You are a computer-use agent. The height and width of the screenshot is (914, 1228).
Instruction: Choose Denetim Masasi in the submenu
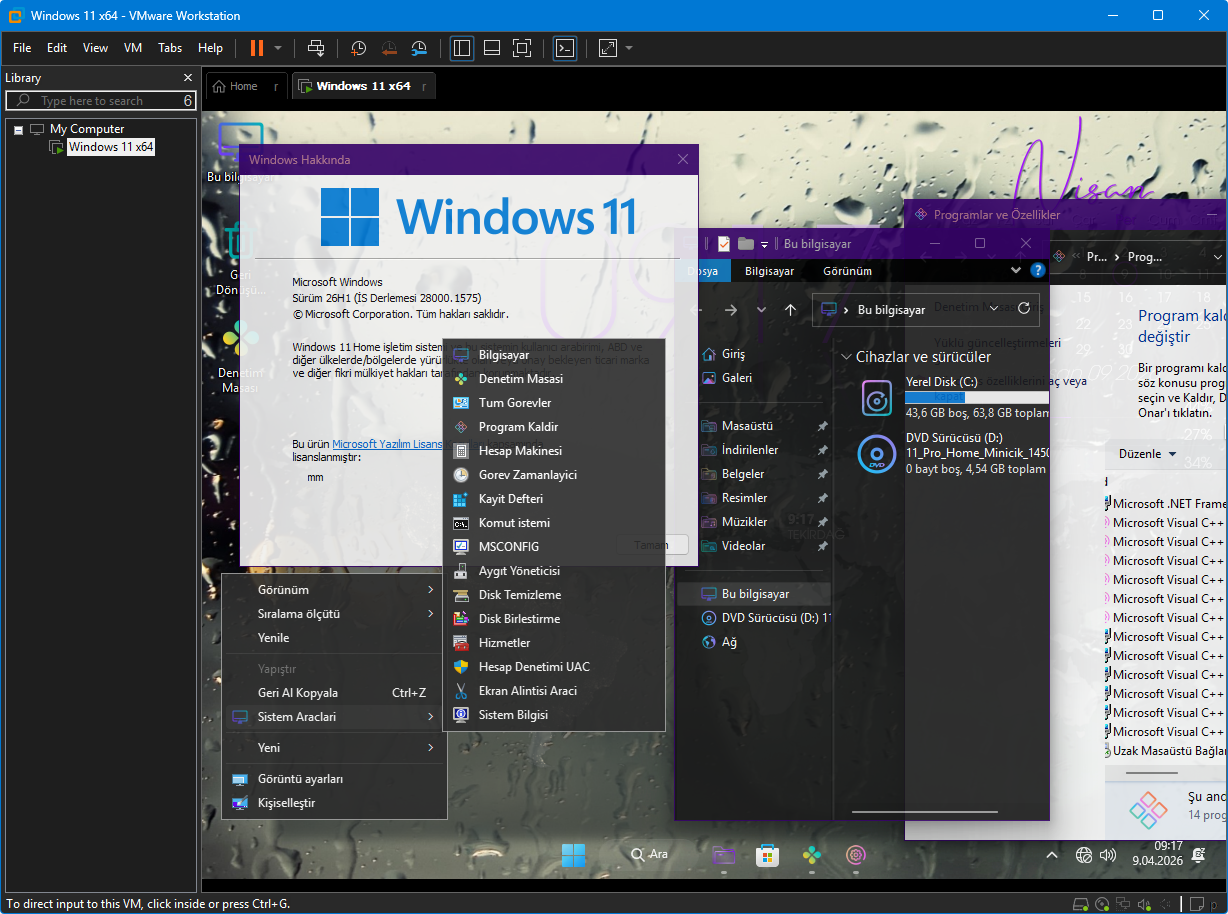point(554,379)
